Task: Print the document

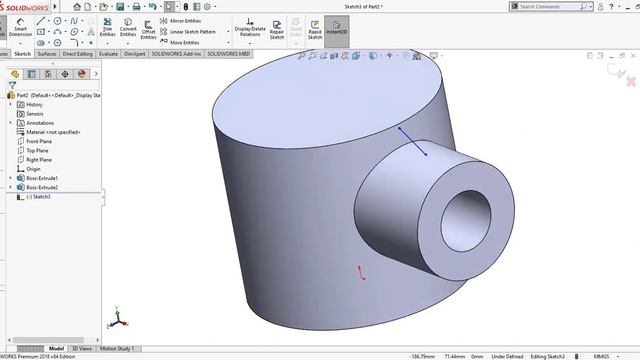Action: click(136, 7)
